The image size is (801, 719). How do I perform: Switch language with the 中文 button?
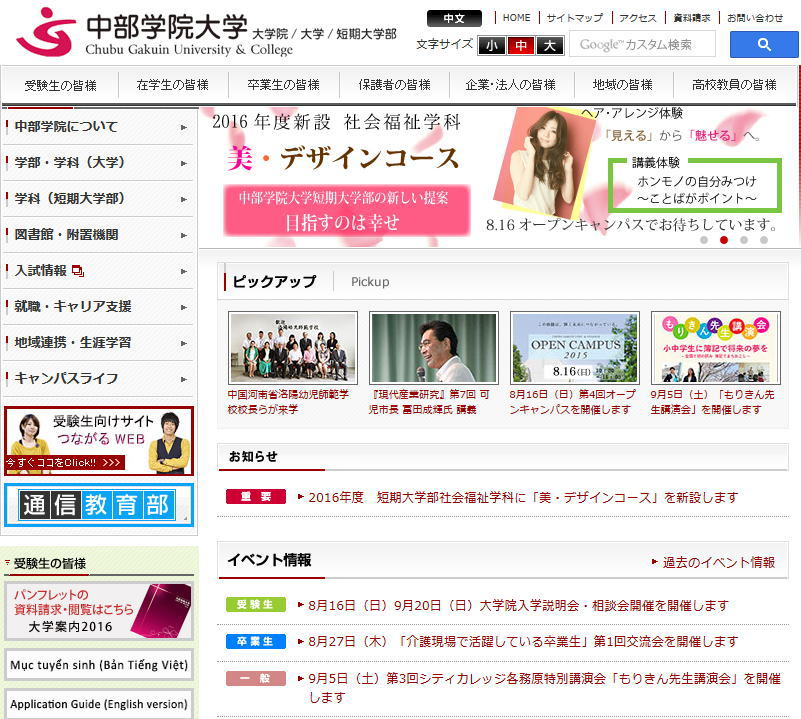(454, 18)
